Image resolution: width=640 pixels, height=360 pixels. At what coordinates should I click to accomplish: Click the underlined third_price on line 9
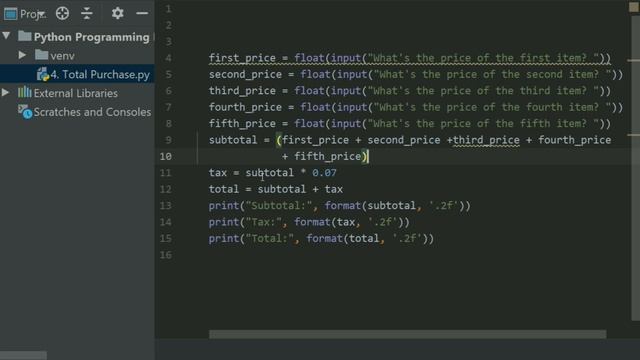coord(486,140)
